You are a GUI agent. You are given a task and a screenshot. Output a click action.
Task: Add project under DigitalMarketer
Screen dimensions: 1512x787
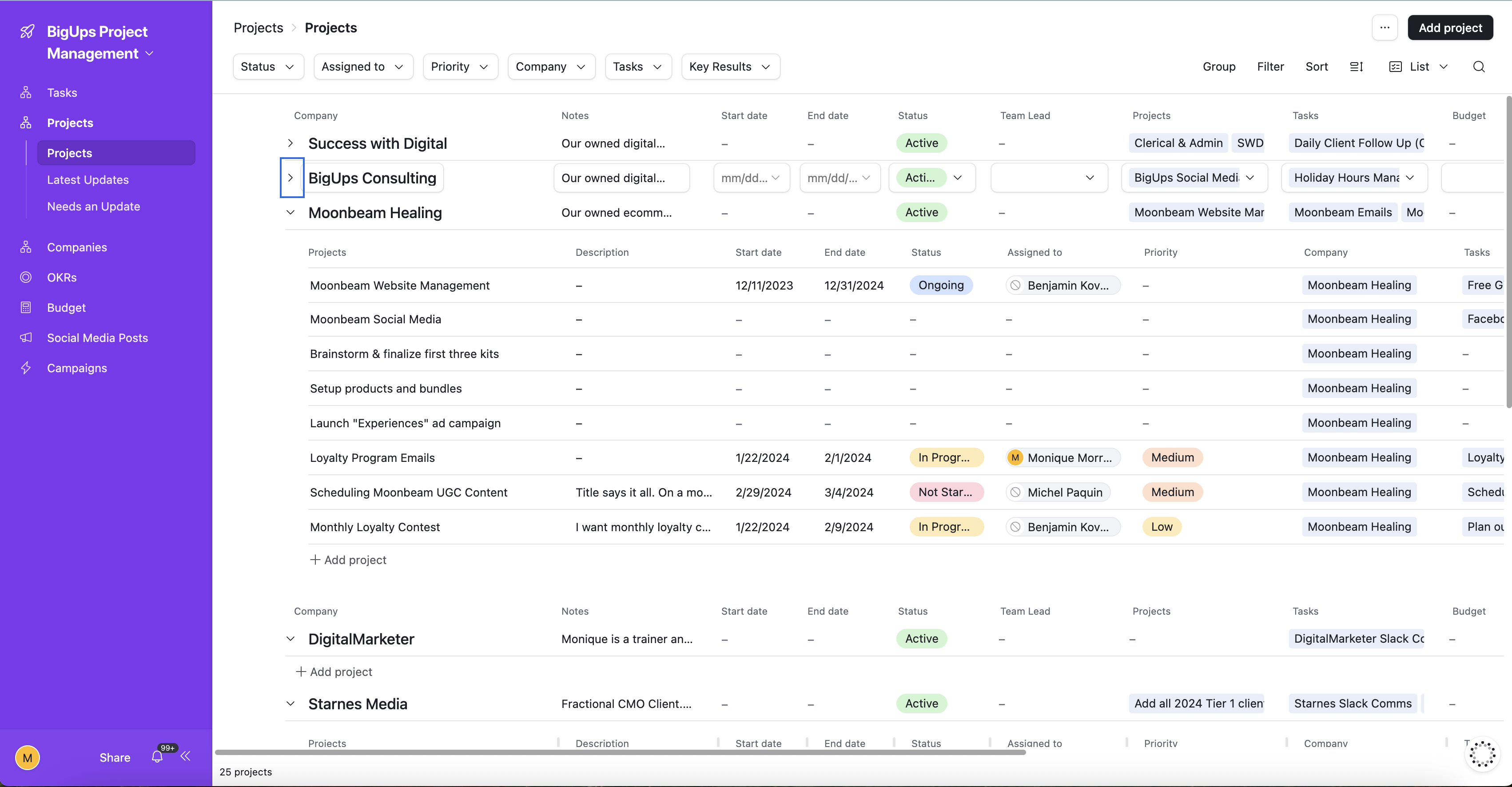click(x=334, y=672)
